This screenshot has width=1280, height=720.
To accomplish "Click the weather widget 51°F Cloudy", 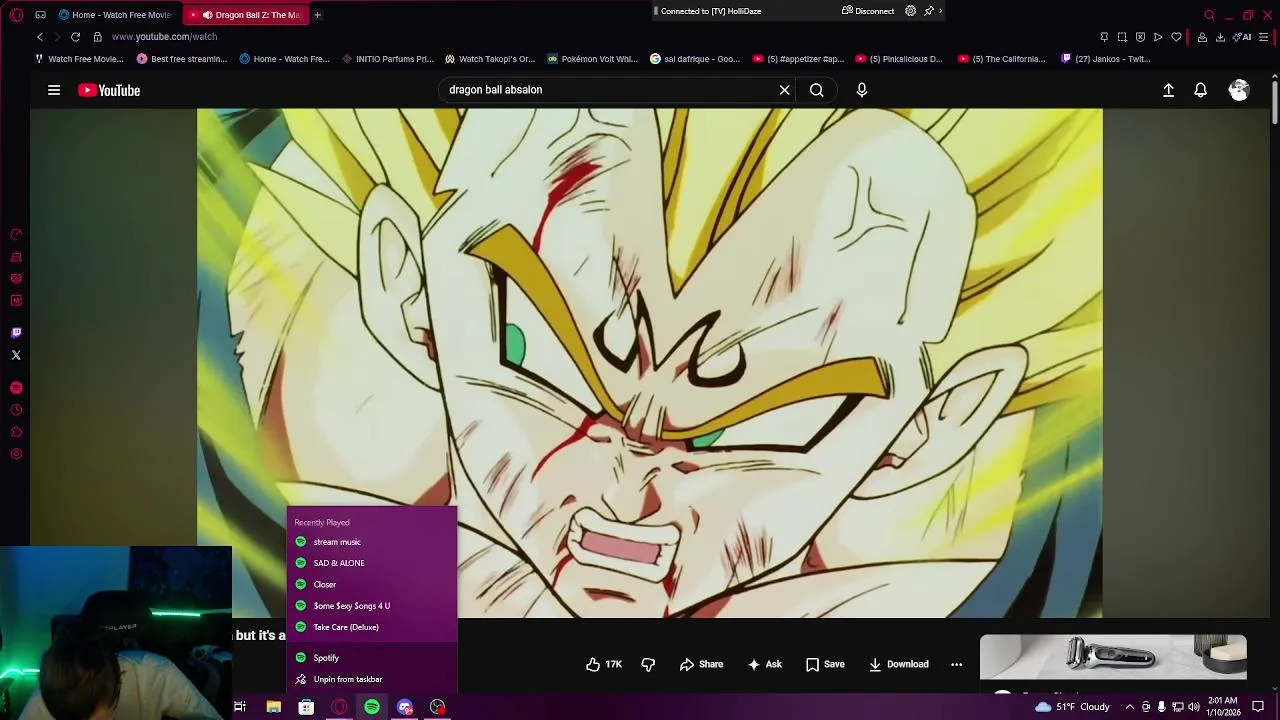I will [1072, 707].
